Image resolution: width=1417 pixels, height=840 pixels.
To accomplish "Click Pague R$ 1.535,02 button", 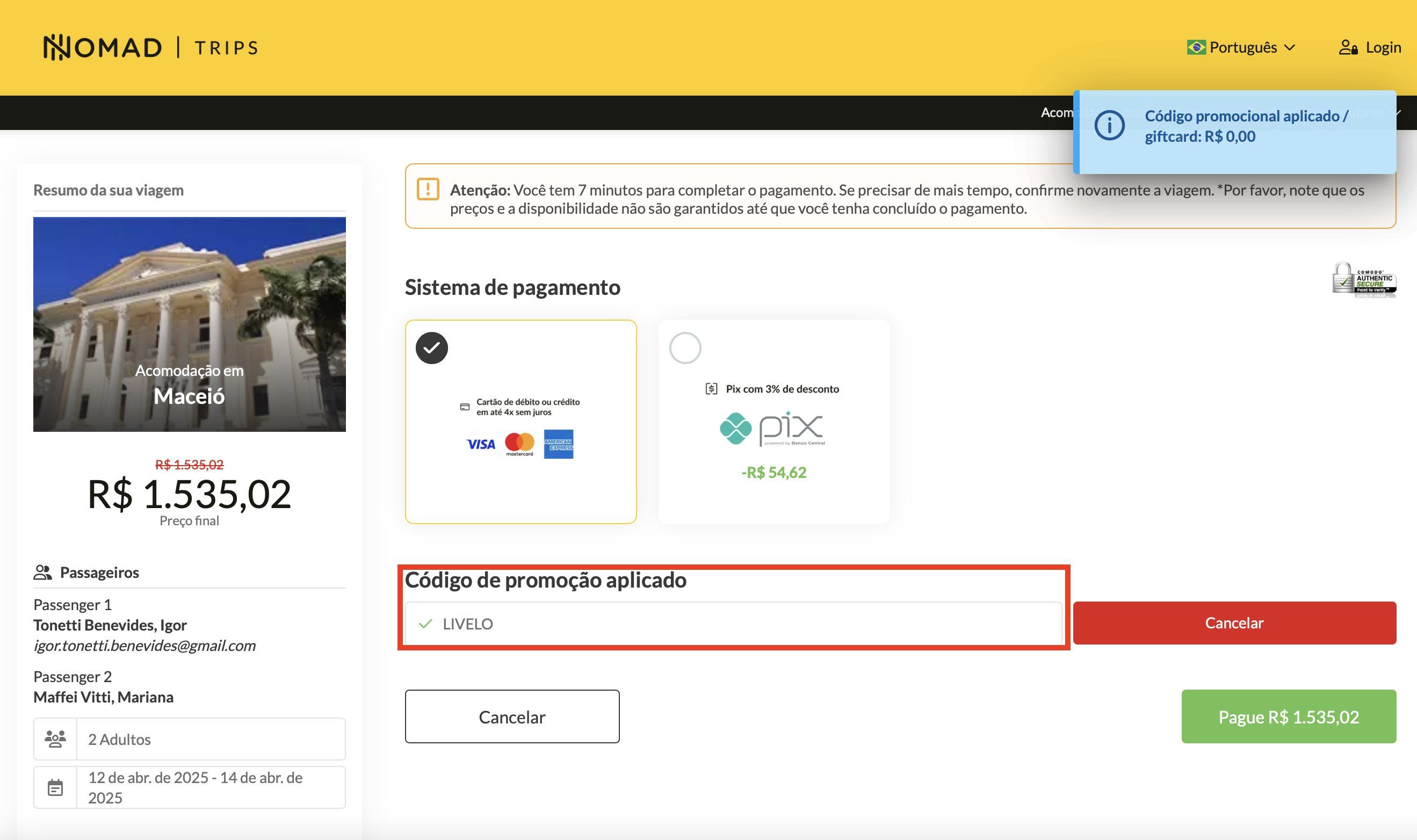I will click(1289, 716).
